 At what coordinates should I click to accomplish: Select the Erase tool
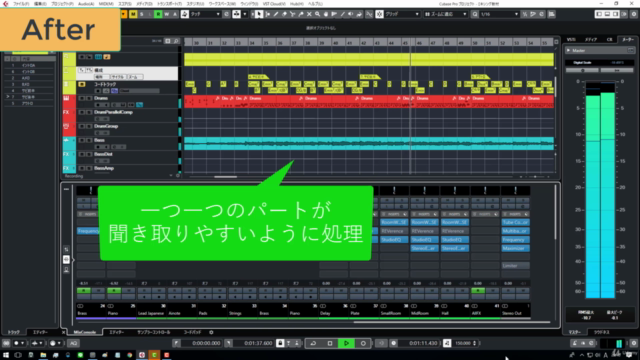284,14
